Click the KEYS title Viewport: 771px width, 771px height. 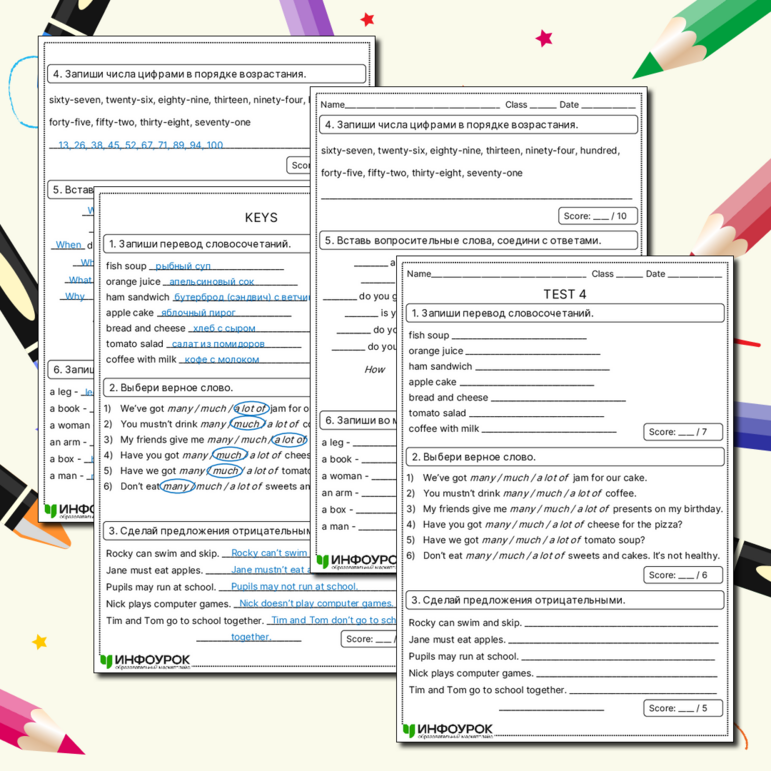tap(261, 217)
